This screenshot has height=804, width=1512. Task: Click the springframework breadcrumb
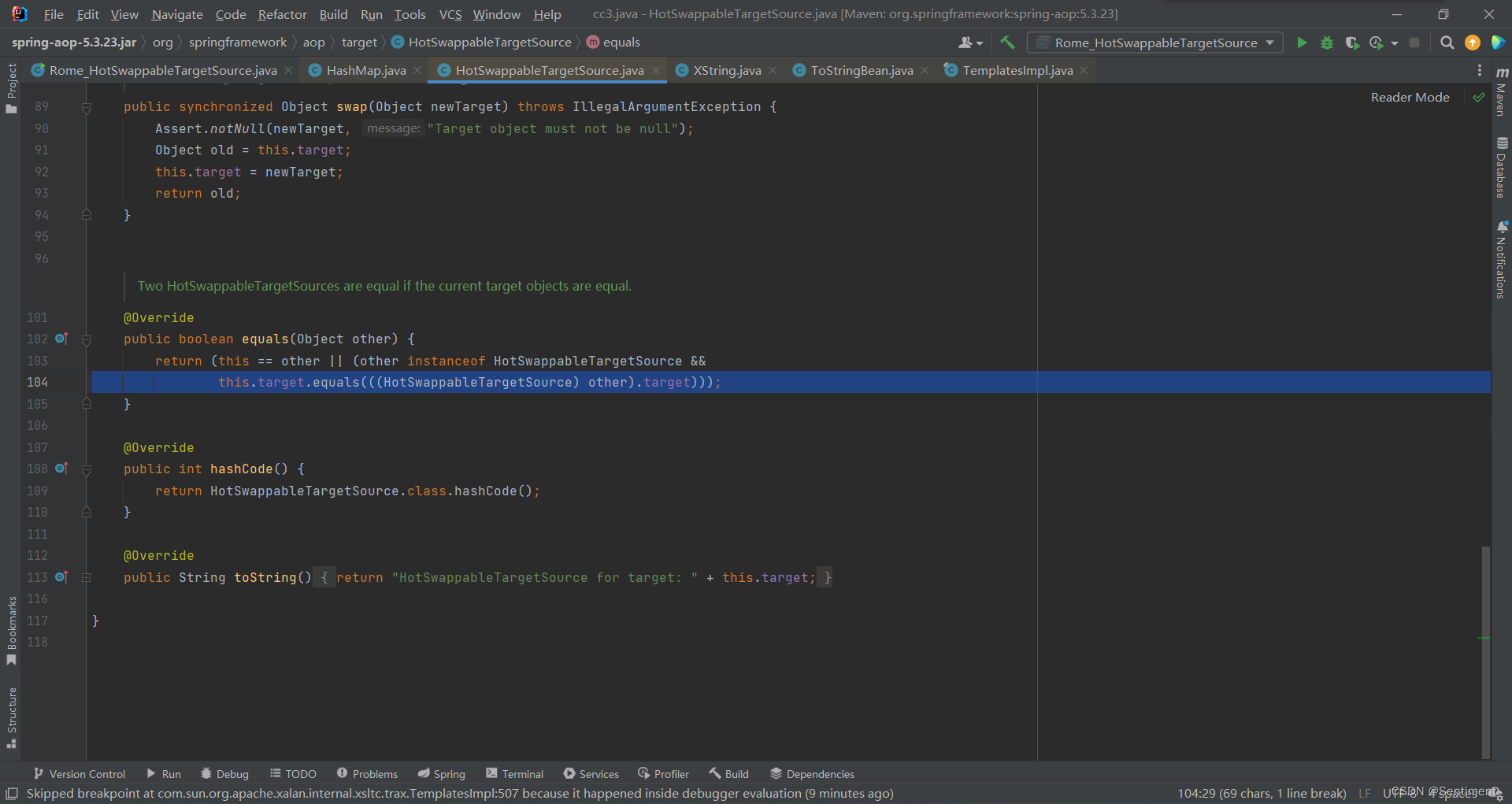[238, 43]
